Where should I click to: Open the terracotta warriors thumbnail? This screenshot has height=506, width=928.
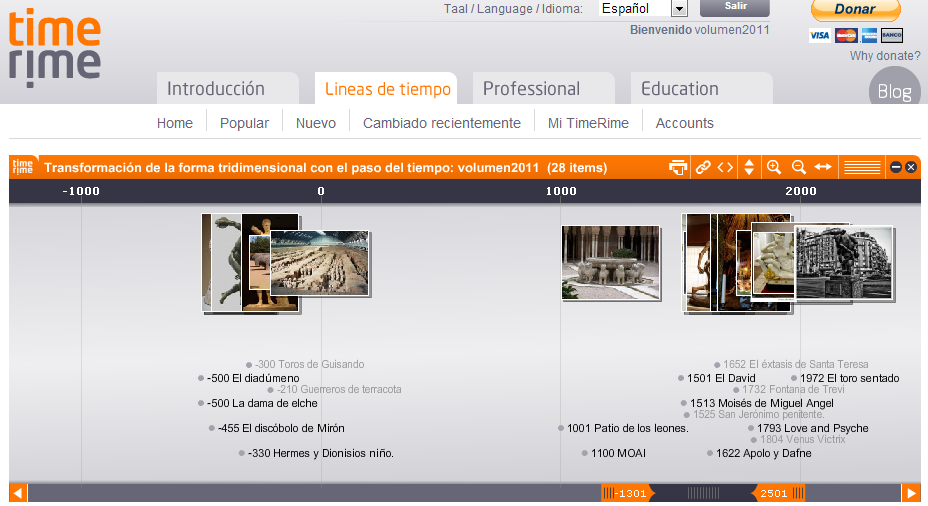pos(320,263)
